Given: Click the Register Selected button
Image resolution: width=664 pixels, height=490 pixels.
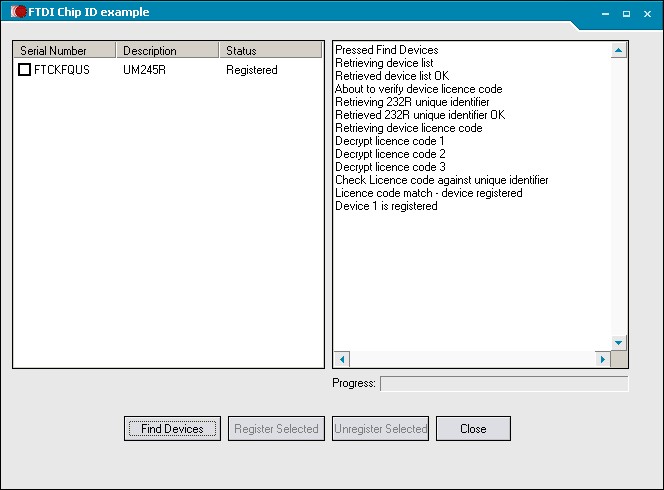Looking at the screenshot, I should [276, 429].
